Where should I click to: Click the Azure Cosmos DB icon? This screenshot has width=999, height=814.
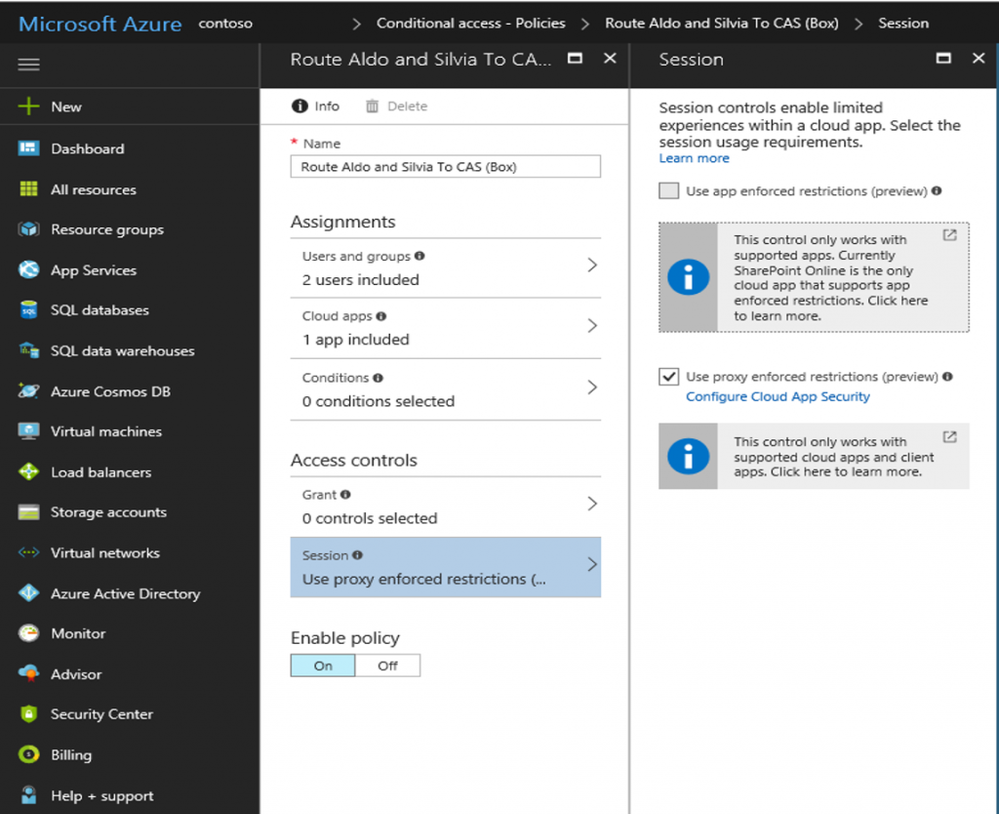[29, 391]
